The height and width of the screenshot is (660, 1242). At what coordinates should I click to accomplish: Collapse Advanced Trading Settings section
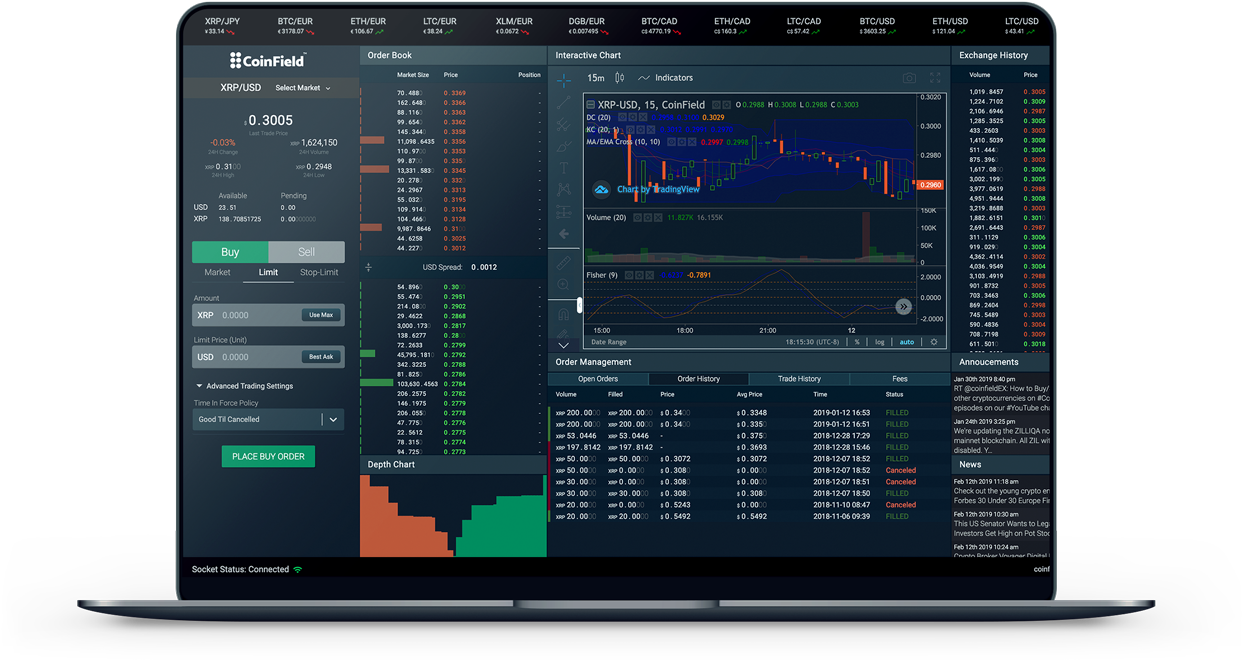244,386
